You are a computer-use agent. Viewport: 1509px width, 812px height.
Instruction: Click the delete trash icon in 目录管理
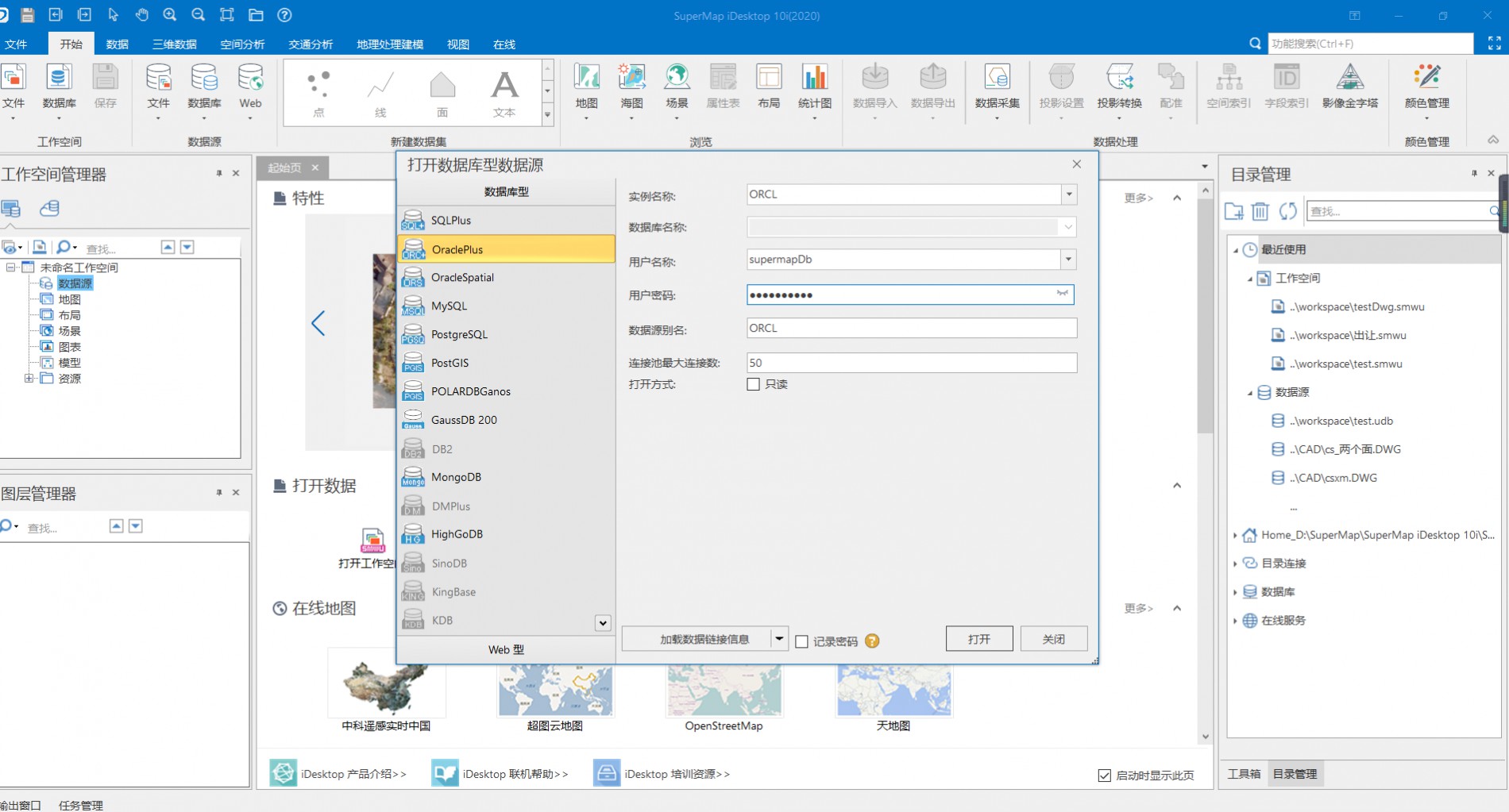coord(1260,211)
